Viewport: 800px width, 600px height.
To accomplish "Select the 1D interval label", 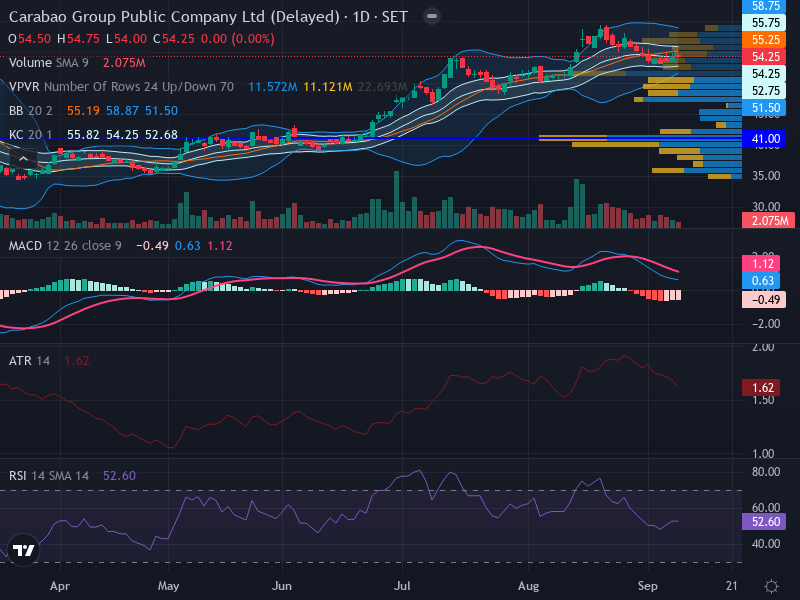I will tap(361, 17).
